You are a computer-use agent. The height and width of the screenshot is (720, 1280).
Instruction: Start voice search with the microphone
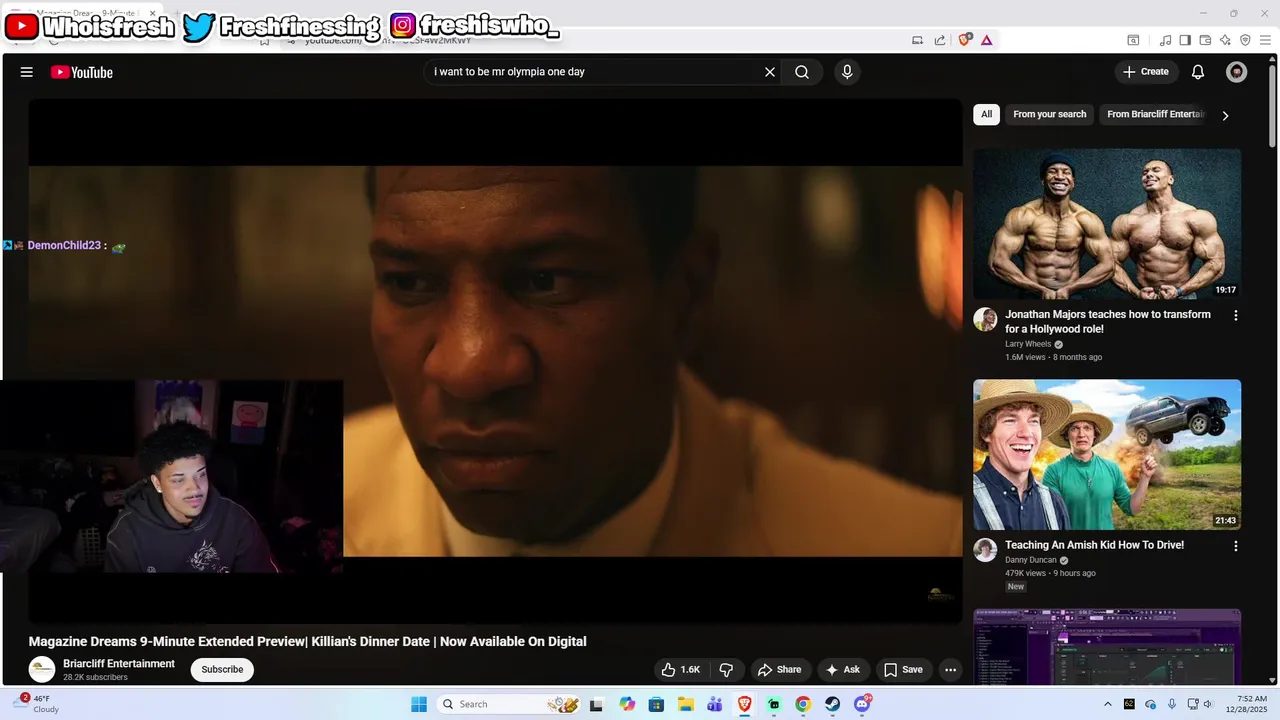[x=847, y=72]
